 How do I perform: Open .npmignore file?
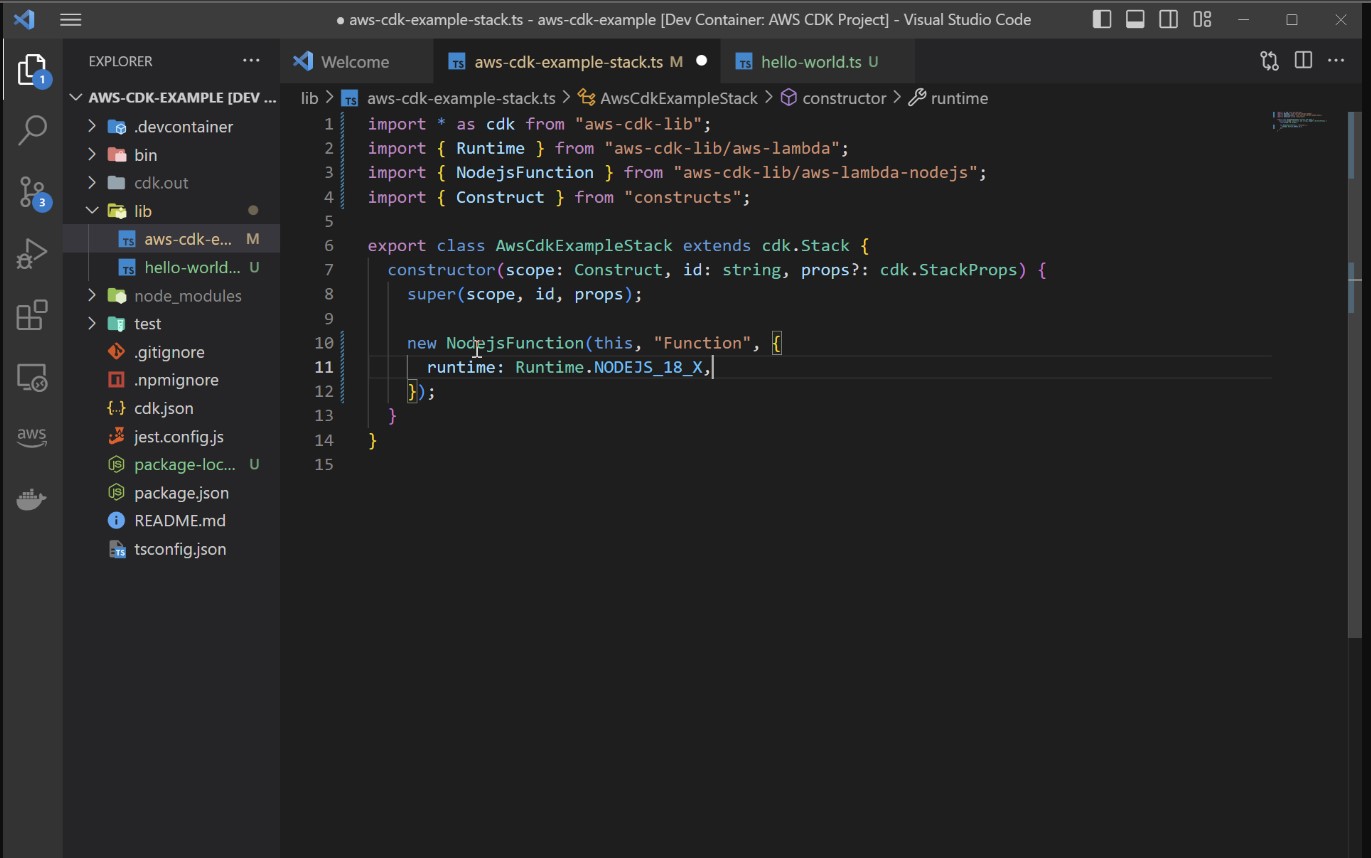172,380
